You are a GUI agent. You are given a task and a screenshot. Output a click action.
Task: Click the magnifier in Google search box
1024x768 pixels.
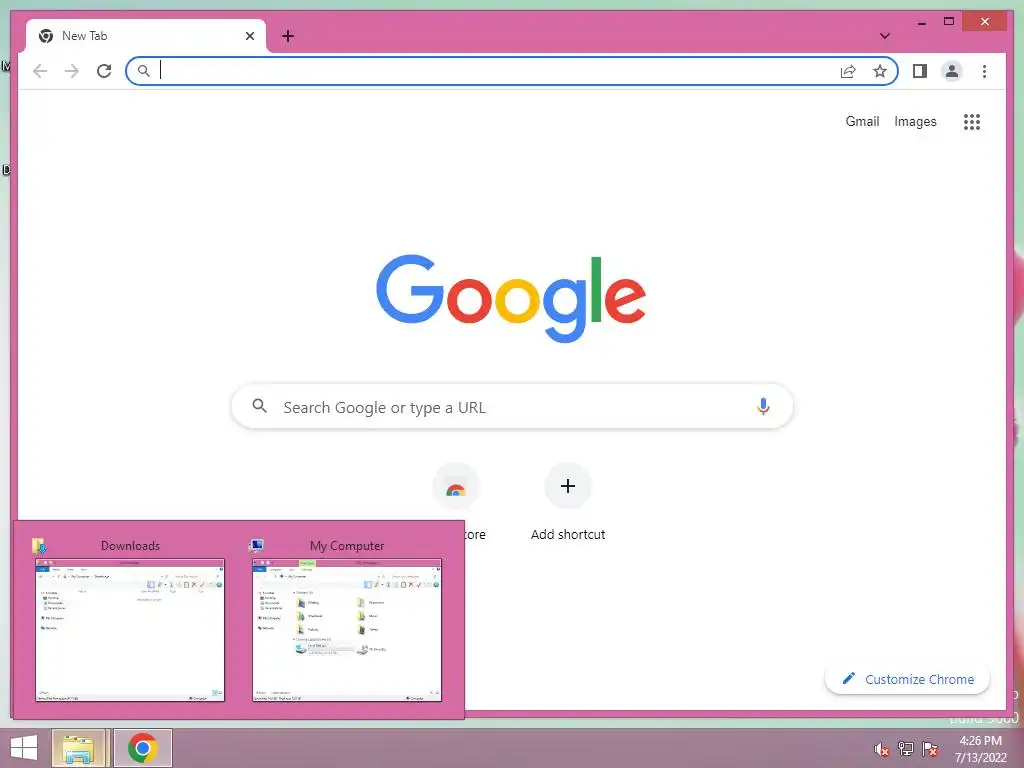pos(259,406)
